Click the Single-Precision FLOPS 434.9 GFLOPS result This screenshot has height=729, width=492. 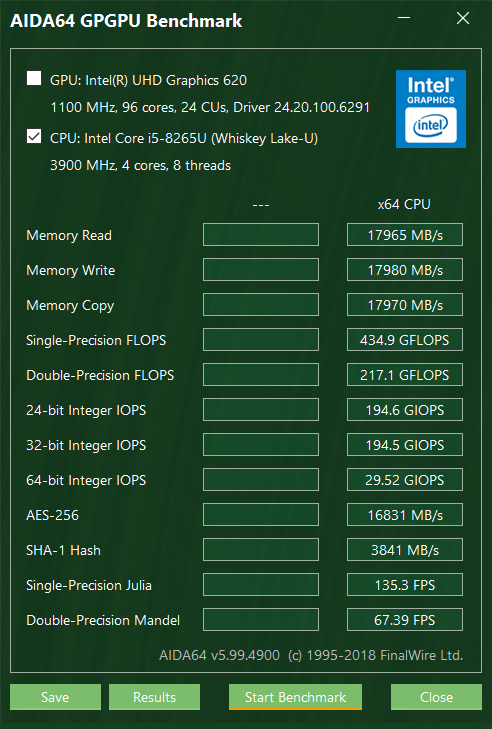click(x=405, y=340)
